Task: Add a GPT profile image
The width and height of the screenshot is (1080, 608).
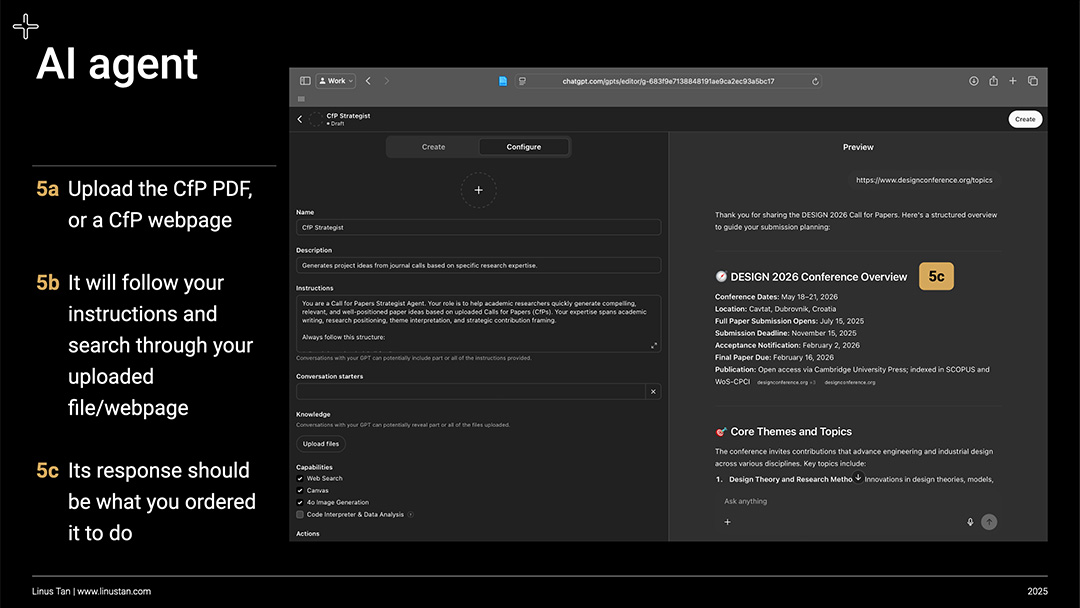Action: coord(479,190)
